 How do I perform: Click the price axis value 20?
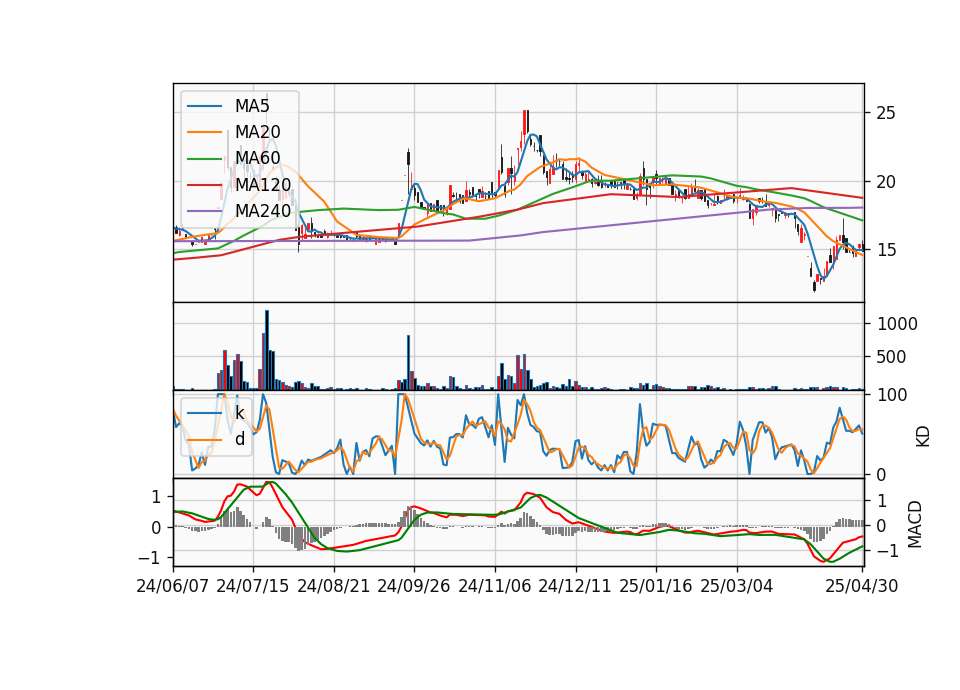pyautogui.click(x=886, y=182)
